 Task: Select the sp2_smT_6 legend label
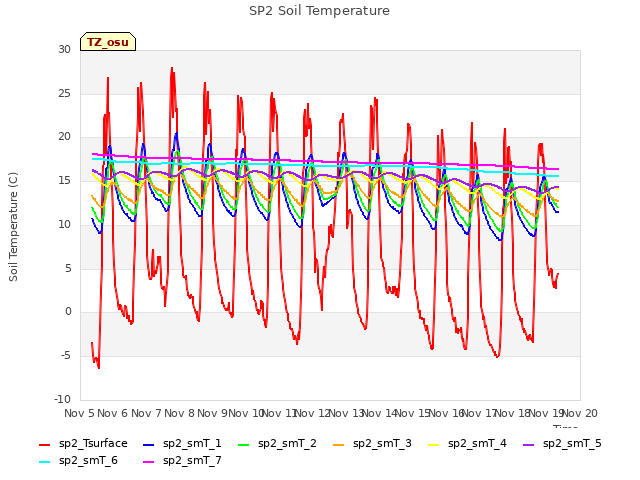[x=88, y=461]
